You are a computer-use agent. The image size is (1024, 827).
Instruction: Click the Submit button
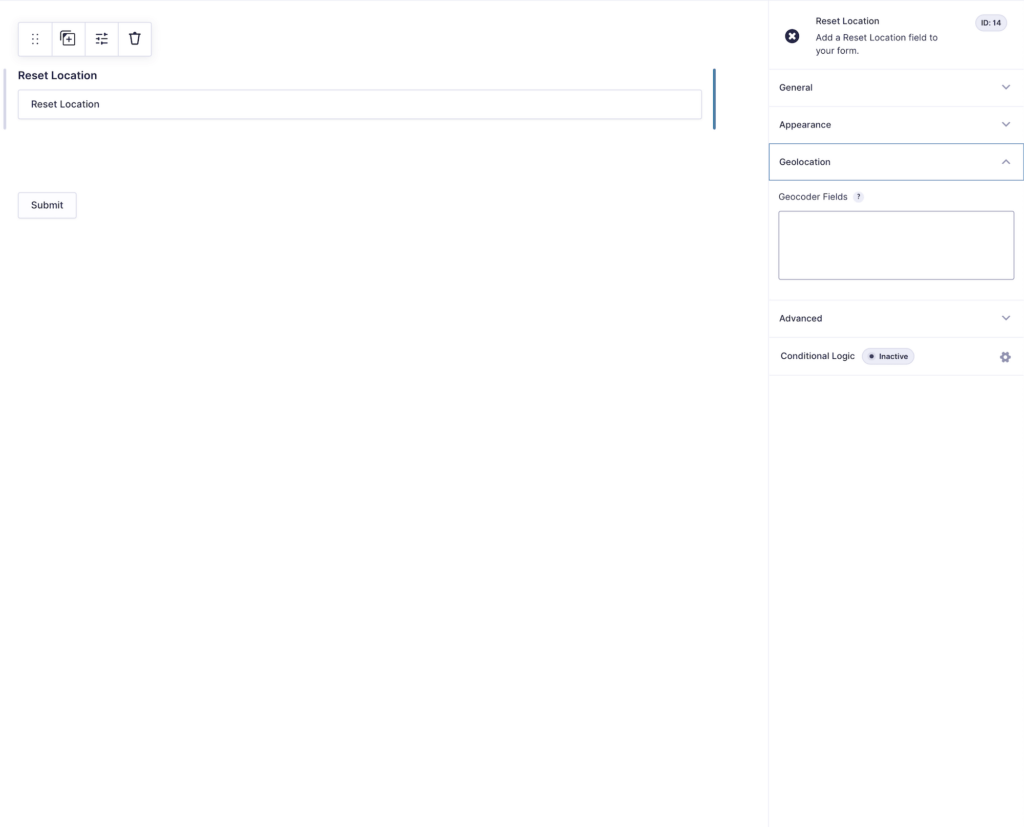click(x=46, y=205)
